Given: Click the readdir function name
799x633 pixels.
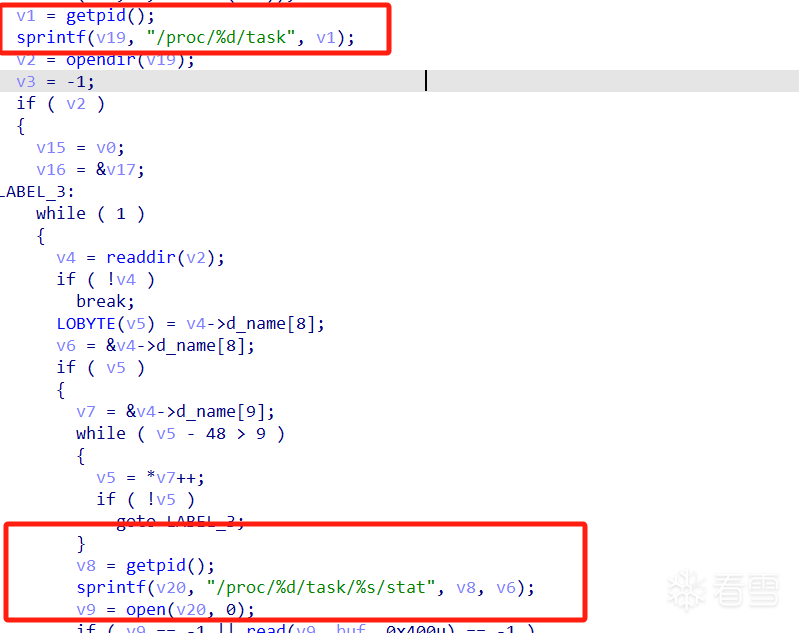Looking at the screenshot, I should [141, 257].
